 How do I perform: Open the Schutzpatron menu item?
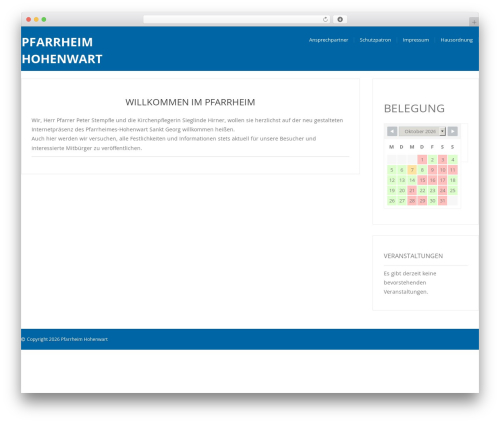375,40
